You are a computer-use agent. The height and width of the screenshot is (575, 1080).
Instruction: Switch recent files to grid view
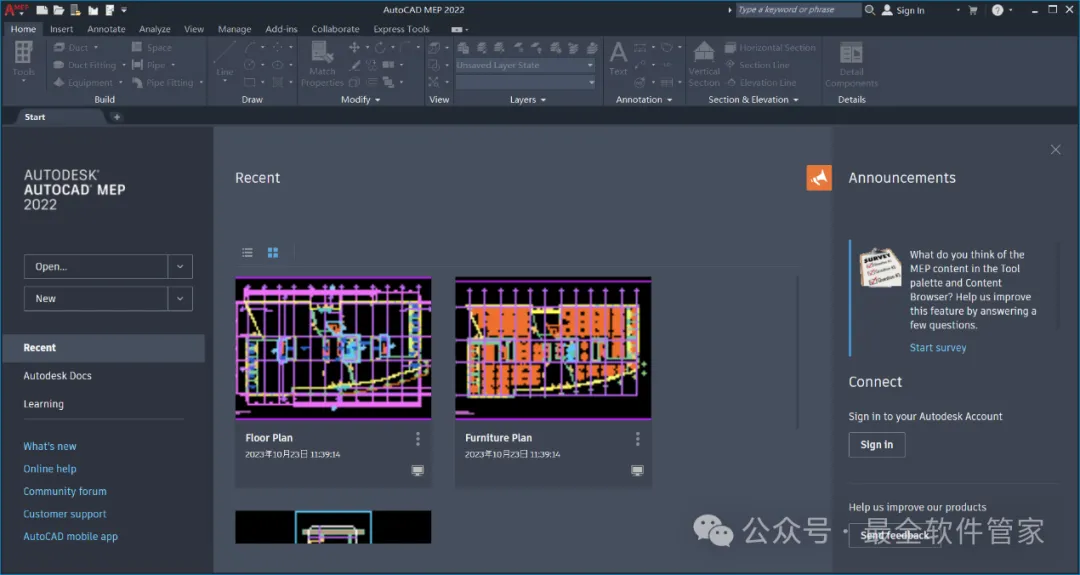pos(273,253)
